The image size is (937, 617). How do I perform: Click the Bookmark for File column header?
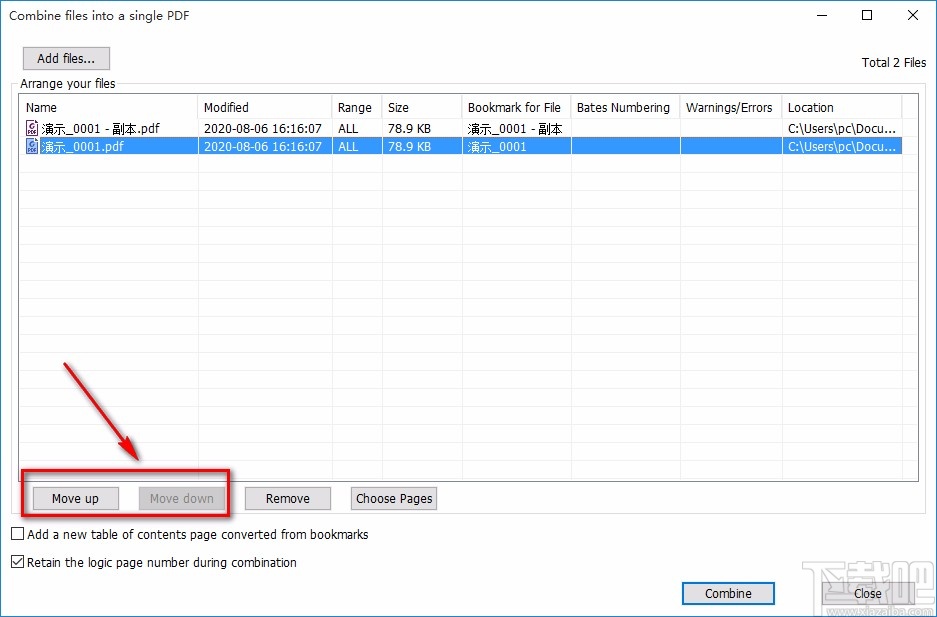tap(516, 108)
